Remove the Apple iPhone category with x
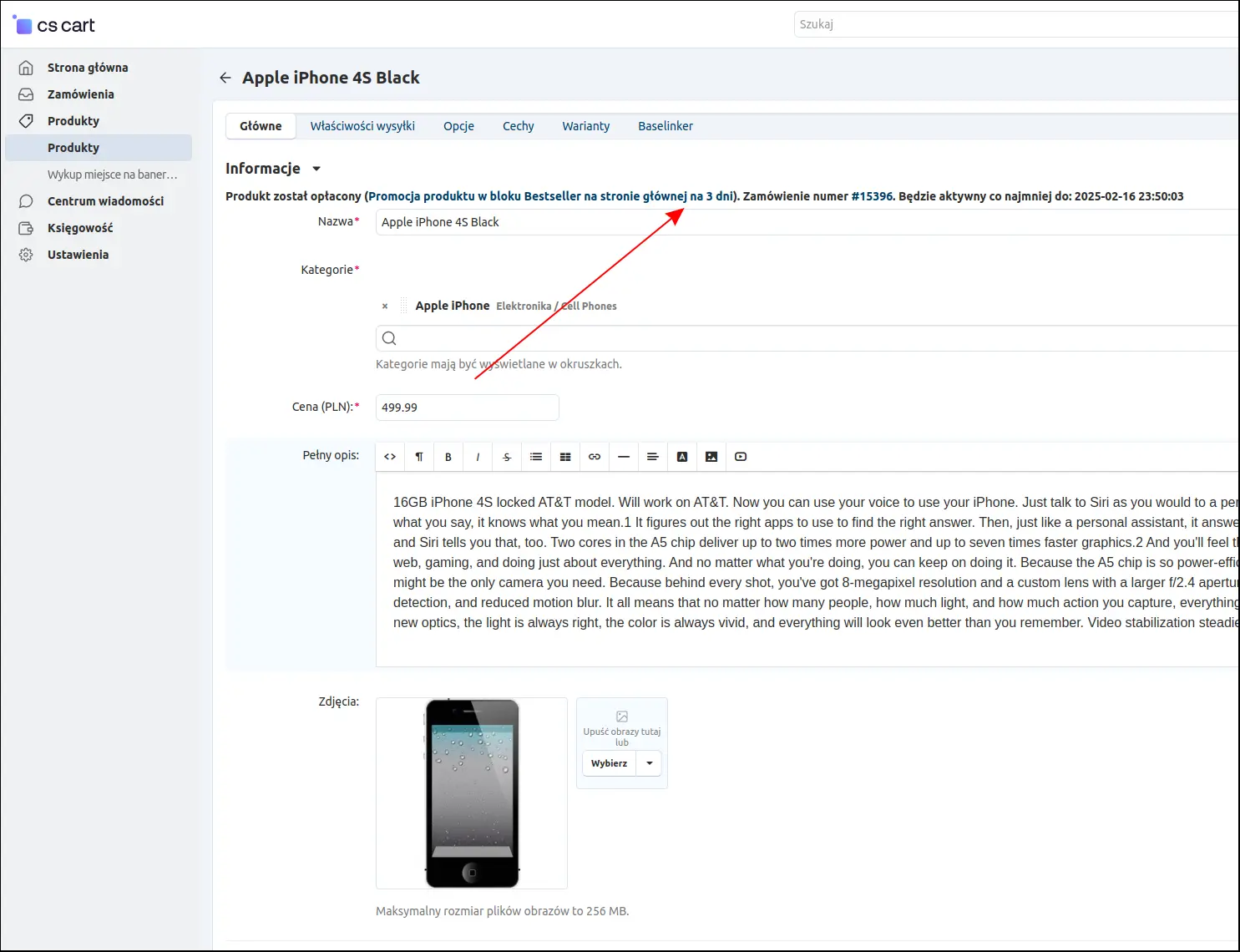 tap(385, 306)
